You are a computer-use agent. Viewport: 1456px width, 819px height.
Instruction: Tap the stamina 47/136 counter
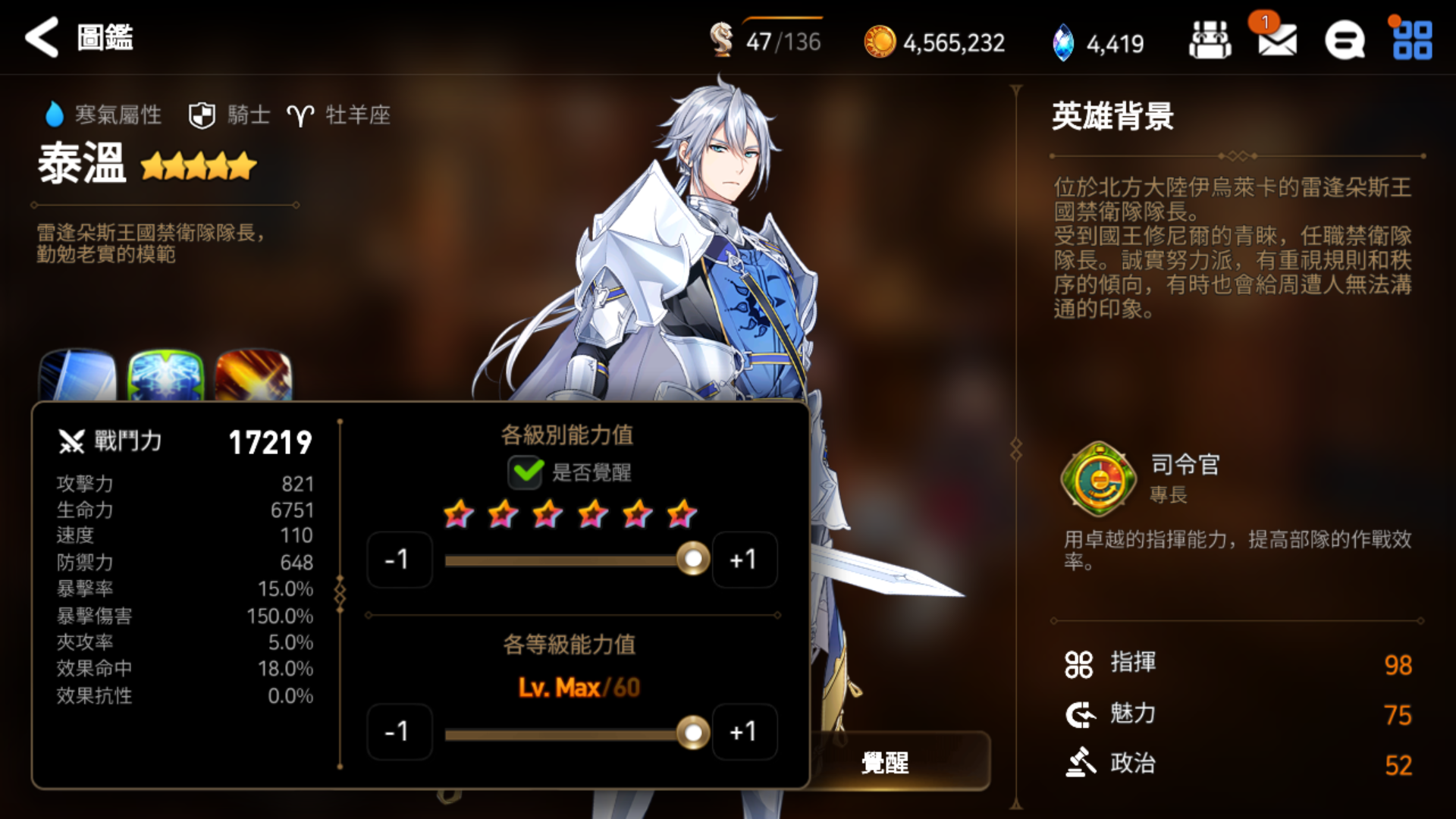765,40
